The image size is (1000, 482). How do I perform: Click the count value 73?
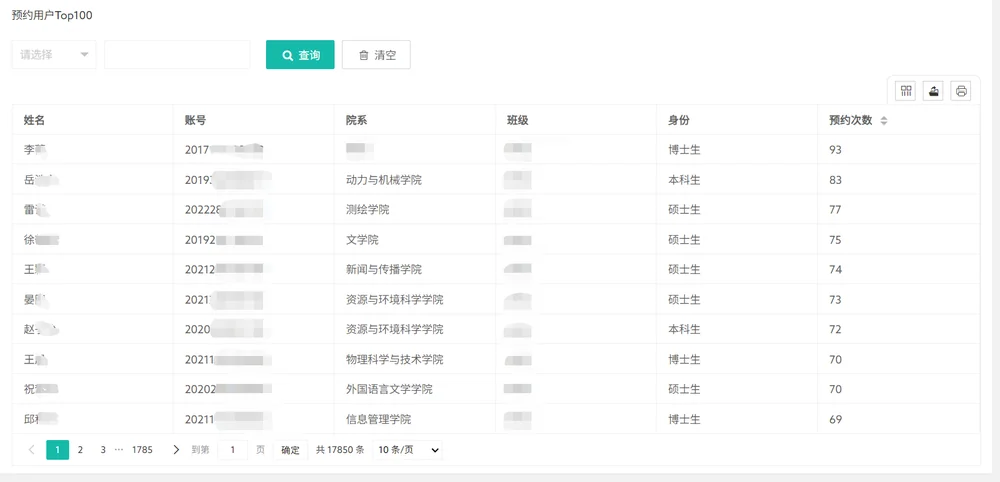click(x=835, y=300)
